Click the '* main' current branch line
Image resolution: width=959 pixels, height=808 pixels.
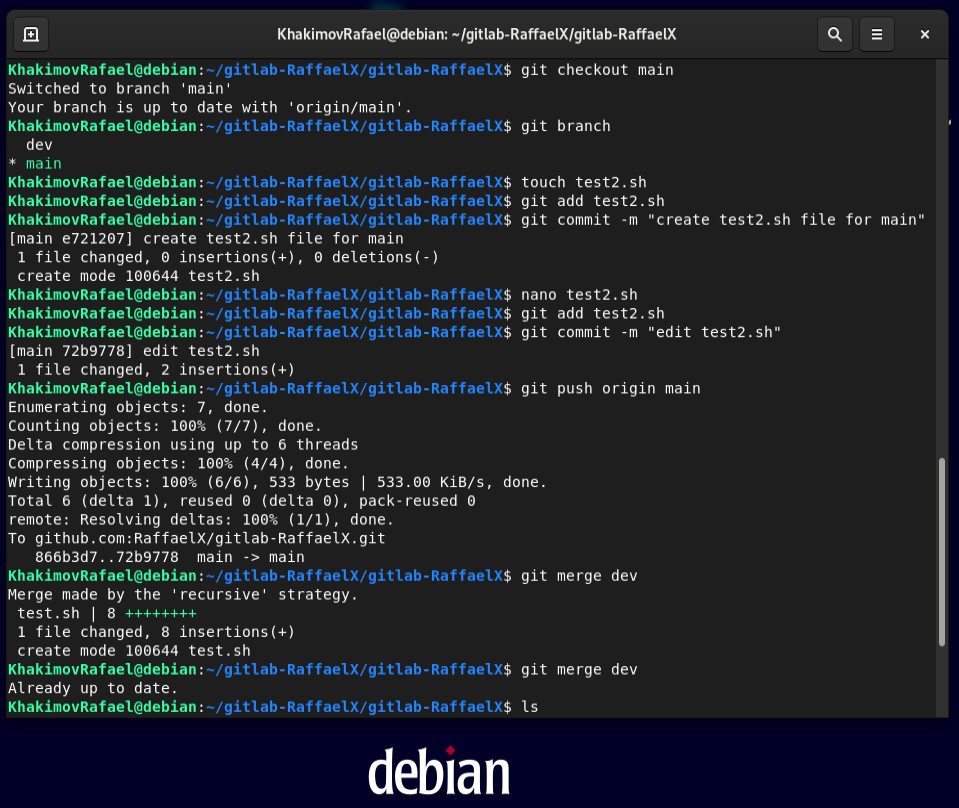(35, 164)
